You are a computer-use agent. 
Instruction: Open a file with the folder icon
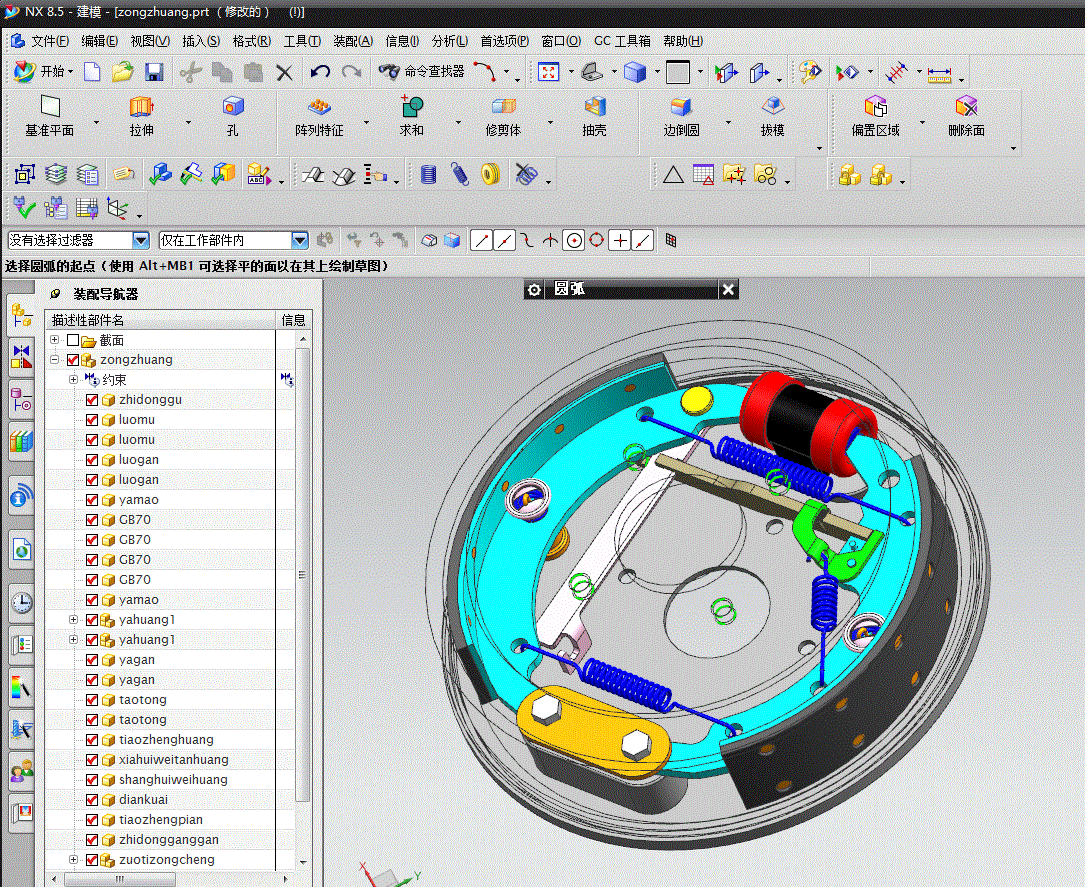(x=122, y=71)
